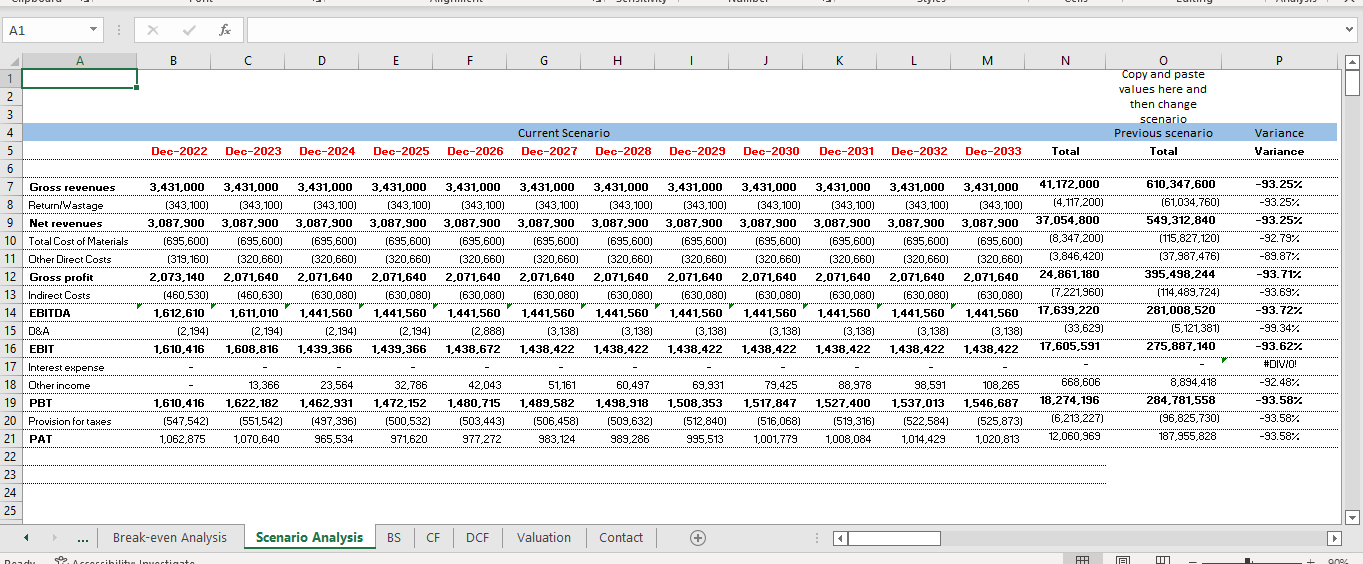Image resolution: width=1363 pixels, height=564 pixels.
Task: Click the Dec-2022 column label
Action: point(179,151)
